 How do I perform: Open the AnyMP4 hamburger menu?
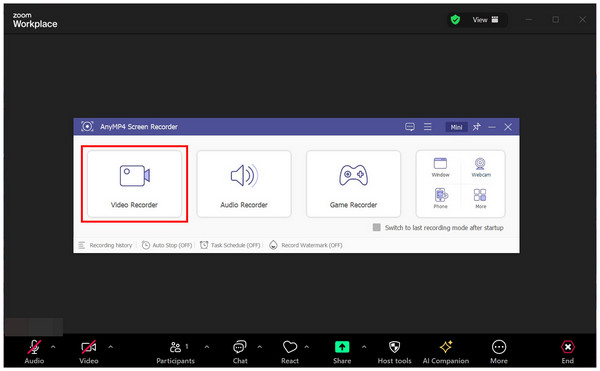click(428, 127)
